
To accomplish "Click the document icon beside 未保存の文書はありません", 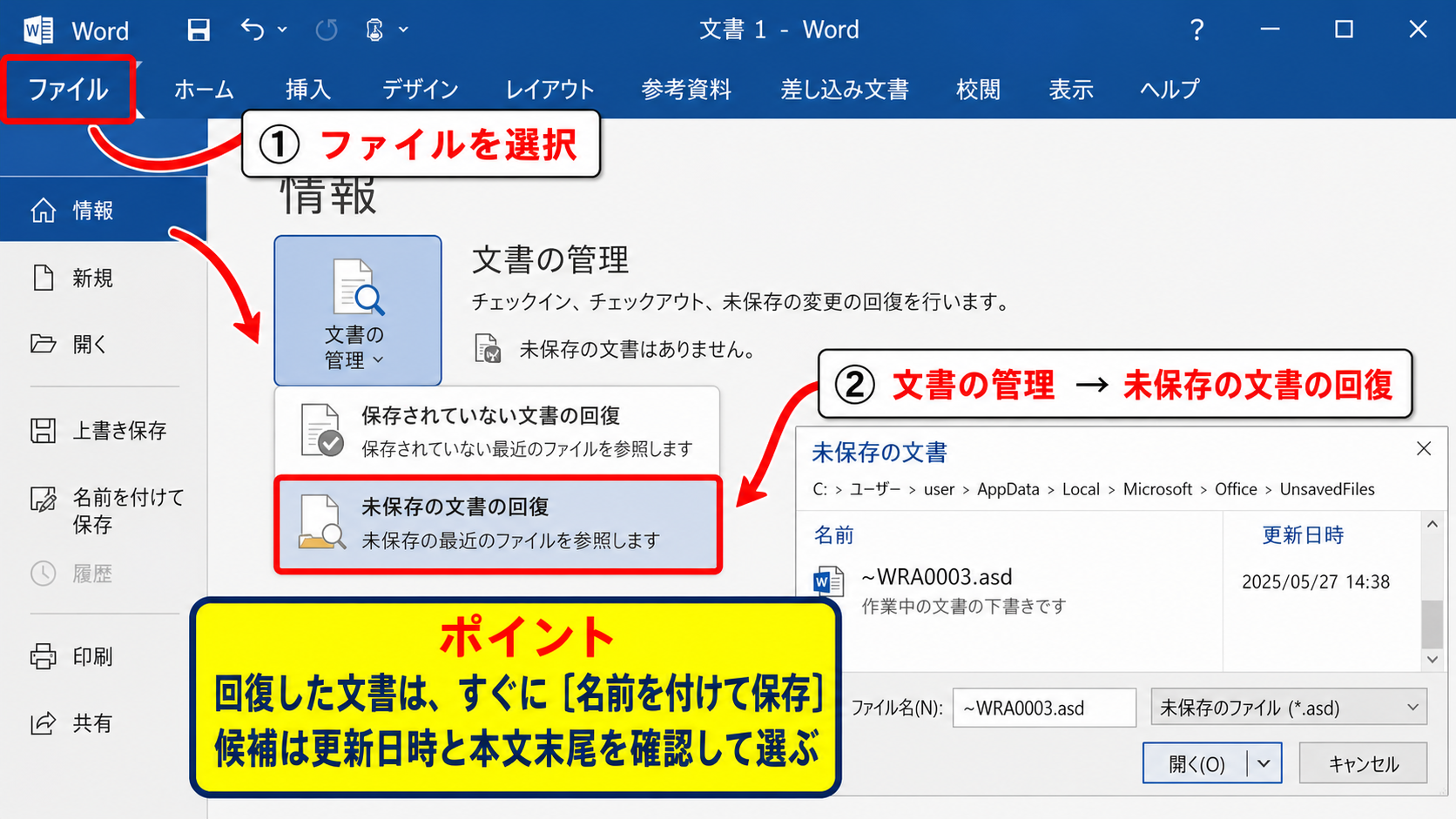I will pyautogui.click(x=488, y=348).
